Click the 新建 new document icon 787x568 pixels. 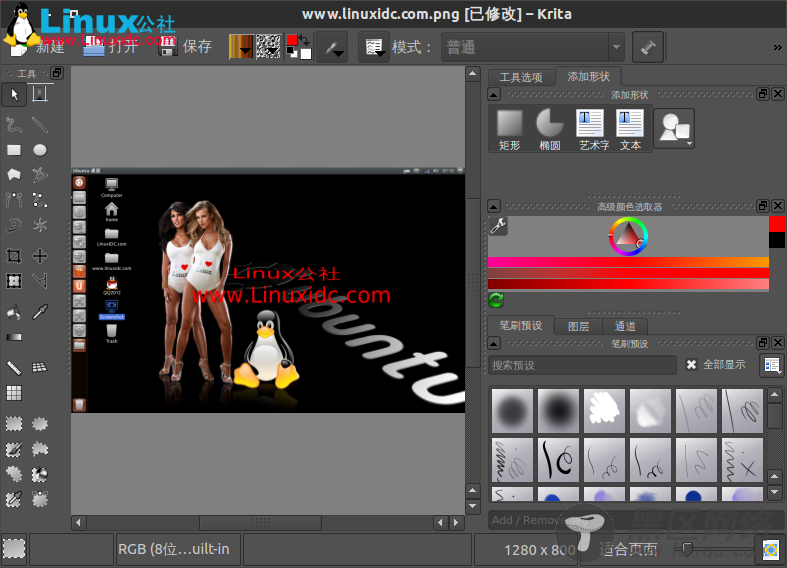[x=19, y=48]
